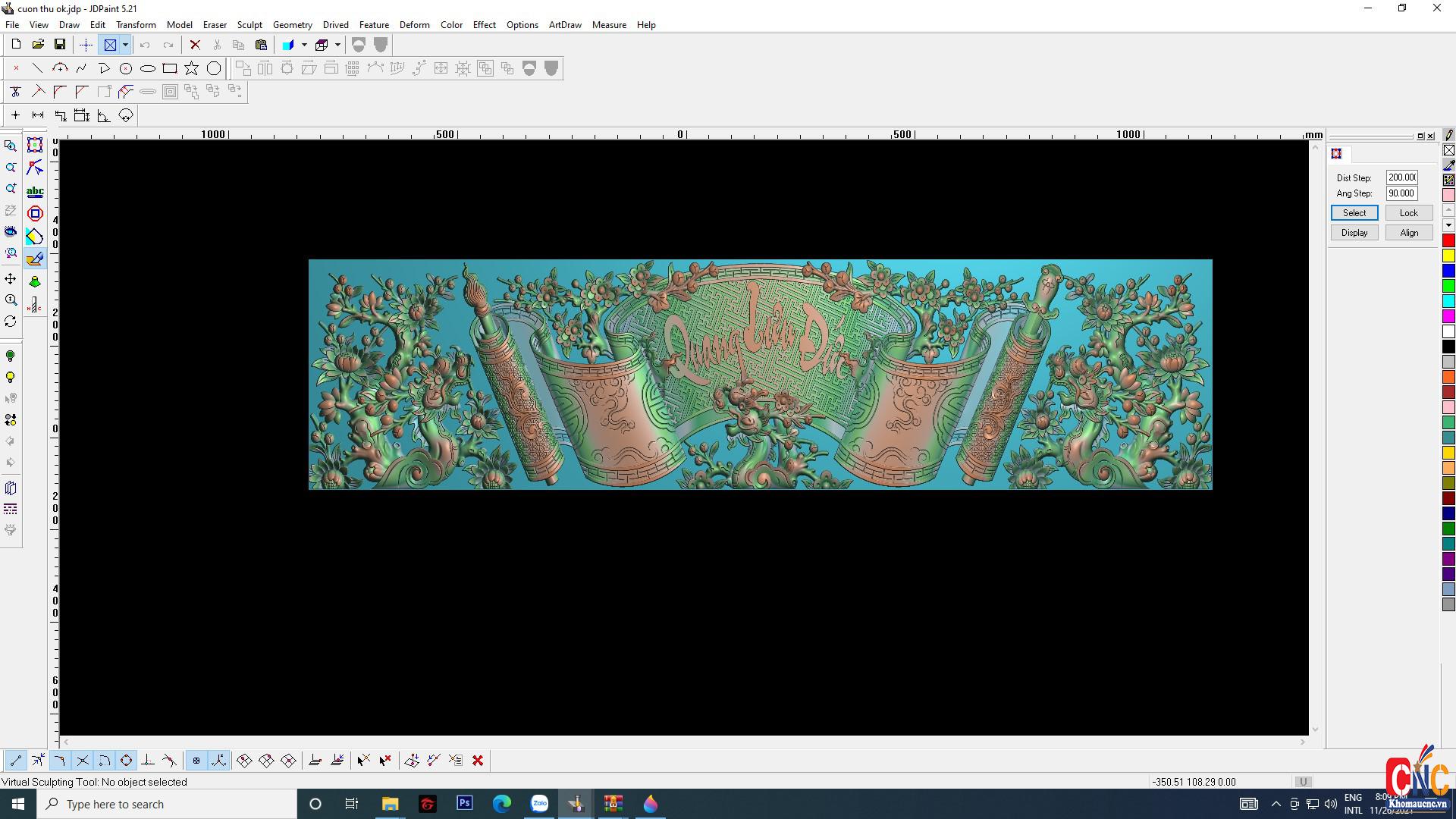The height and width of the screenshot is (819, 1456).
Task: Click the abc text tool
Action: 35,192
